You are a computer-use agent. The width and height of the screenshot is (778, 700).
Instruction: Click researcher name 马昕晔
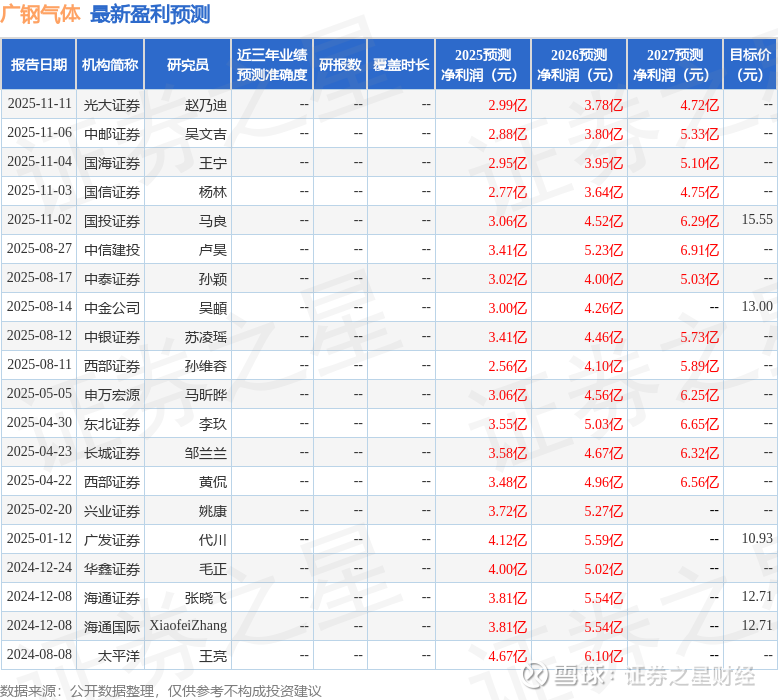point(205,395)
